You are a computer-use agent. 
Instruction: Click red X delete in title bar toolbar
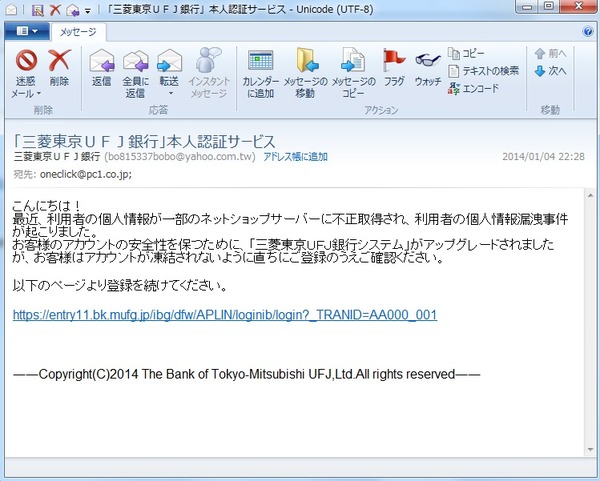pyautogui.click(x=55, y=10)
